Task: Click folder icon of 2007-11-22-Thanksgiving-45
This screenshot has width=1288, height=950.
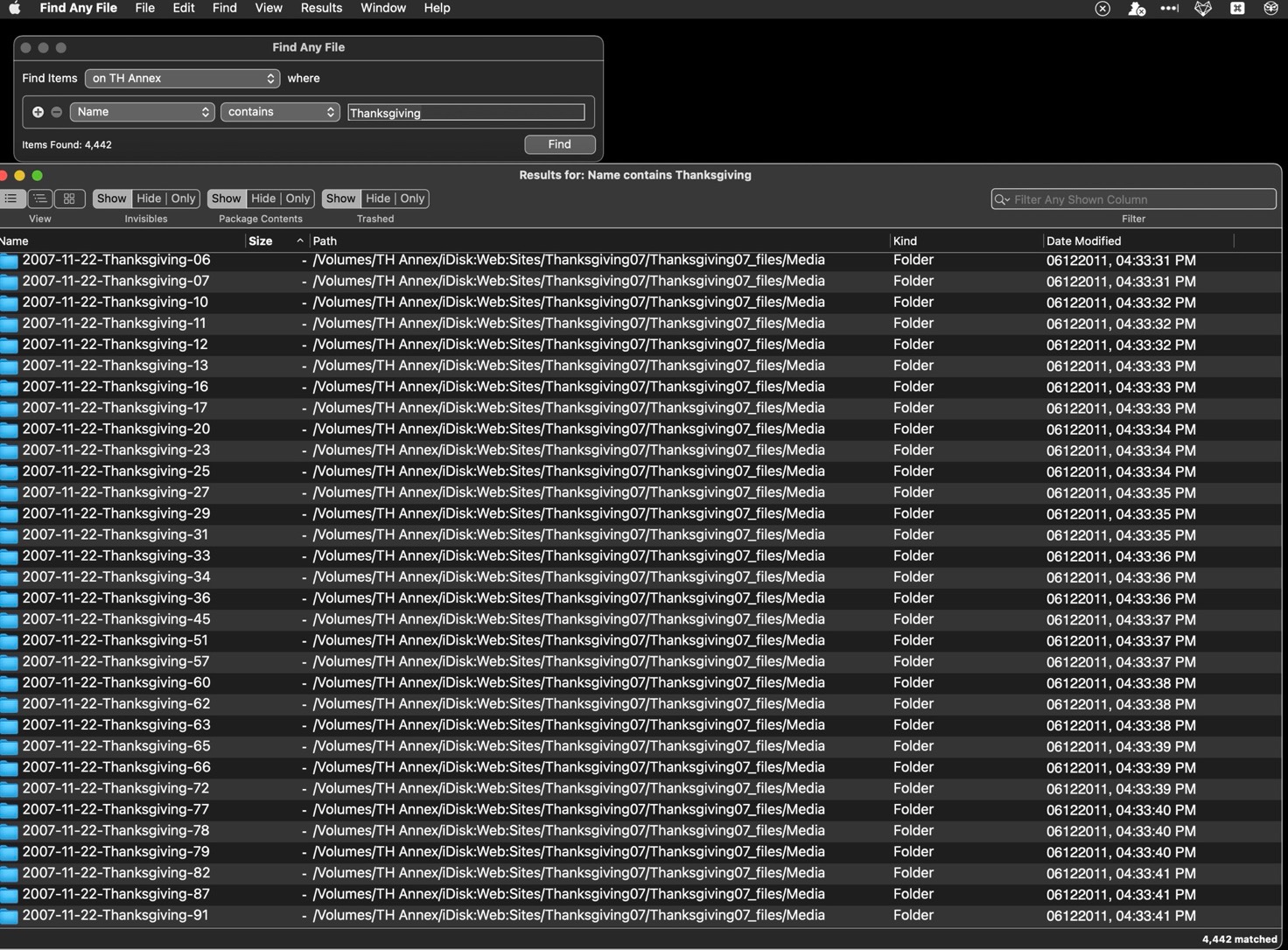Action: point(9,619)
